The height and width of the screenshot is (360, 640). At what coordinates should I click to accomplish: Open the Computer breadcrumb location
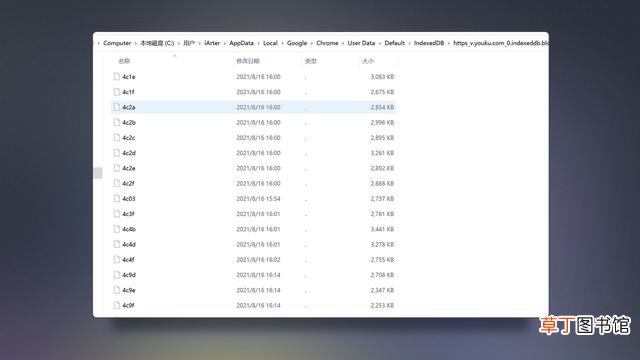click(117, 43)
